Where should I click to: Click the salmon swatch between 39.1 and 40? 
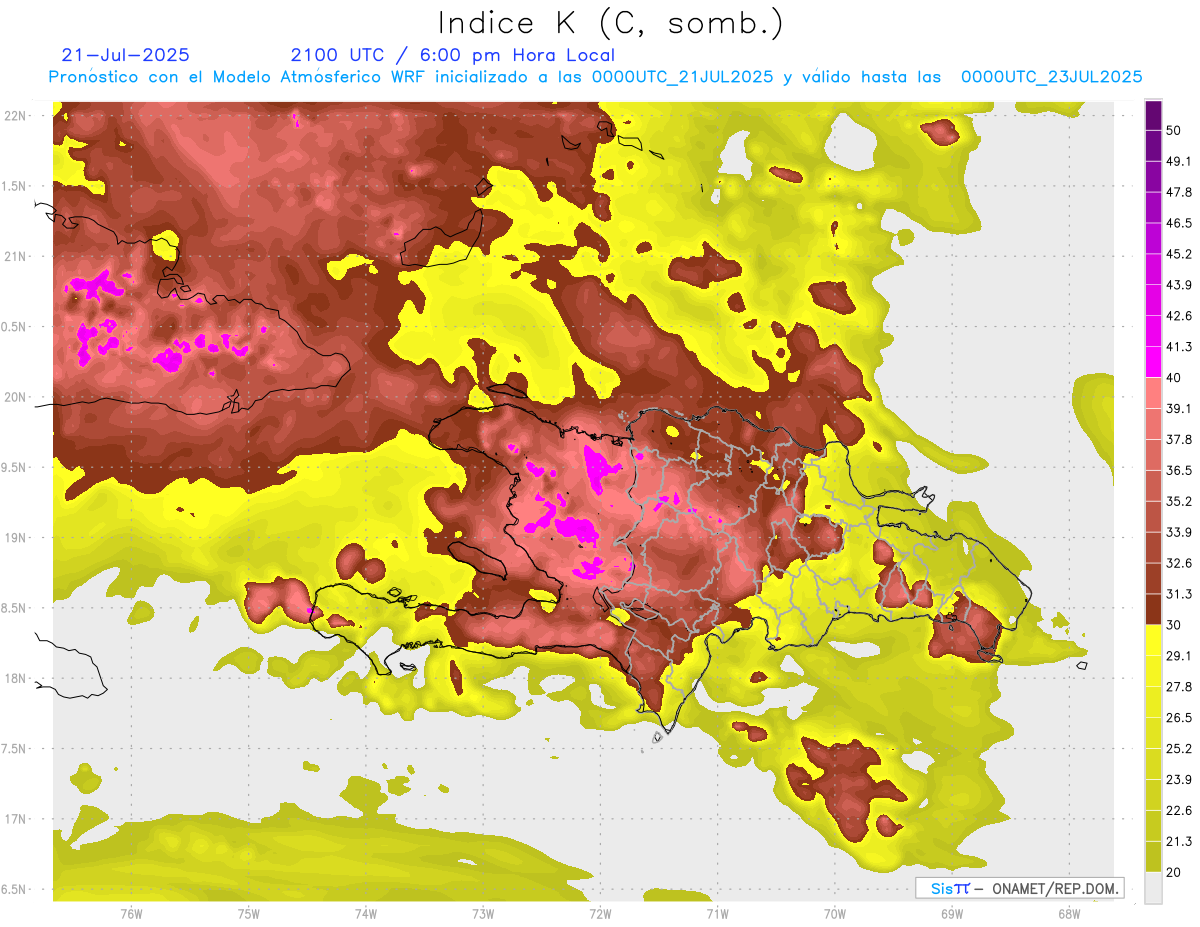click(x=1153, y=393)
